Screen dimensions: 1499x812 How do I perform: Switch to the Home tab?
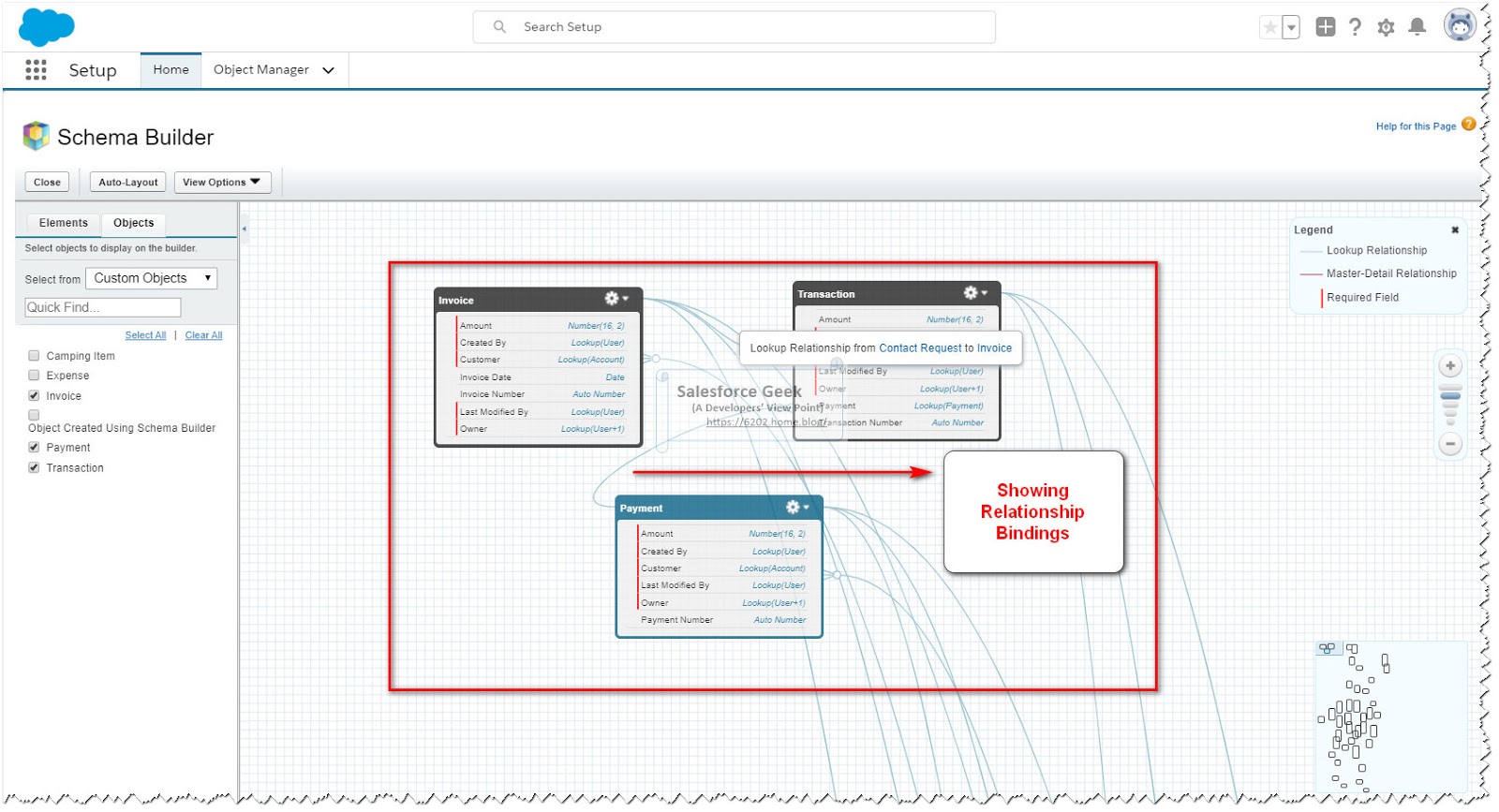[171, 70]
